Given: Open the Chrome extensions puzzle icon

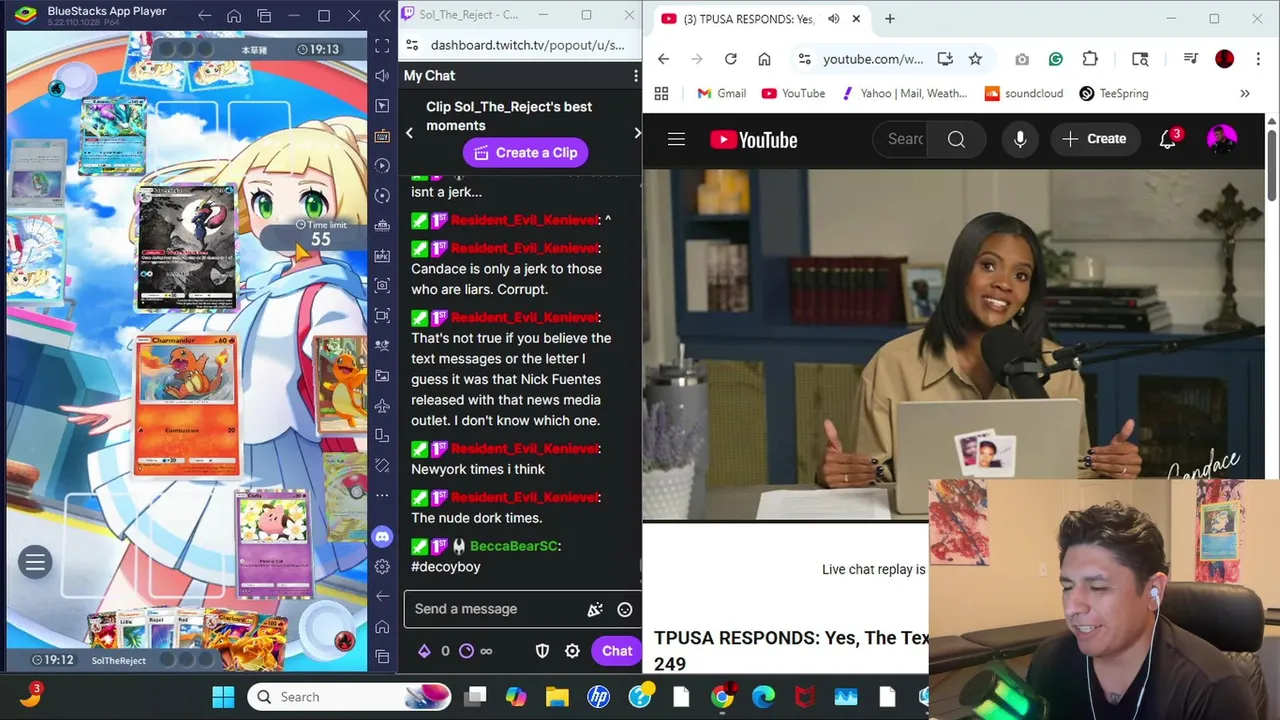Looking at the screenshot, I should 1090,59.
